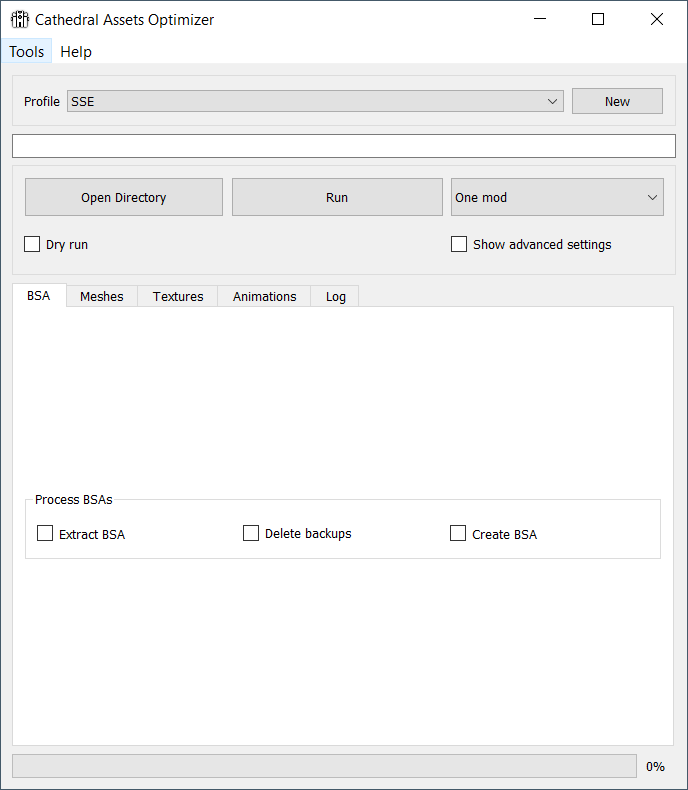Minimize the window
The image size is (688, 790).
540,19
